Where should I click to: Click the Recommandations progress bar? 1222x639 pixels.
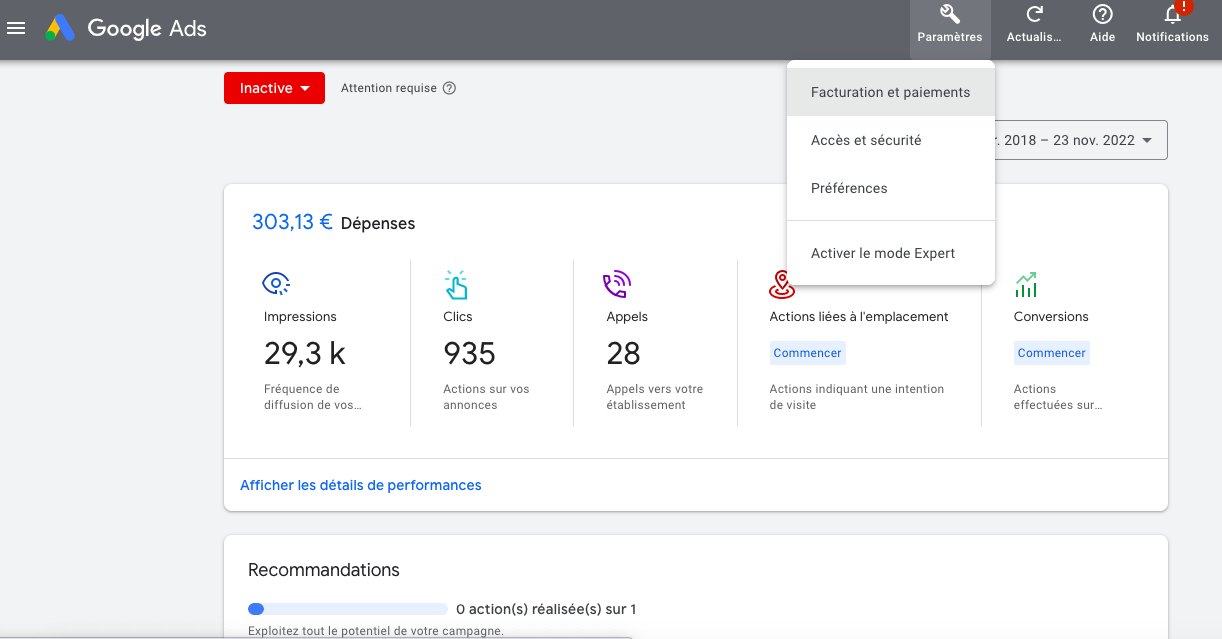coord(347,609)
